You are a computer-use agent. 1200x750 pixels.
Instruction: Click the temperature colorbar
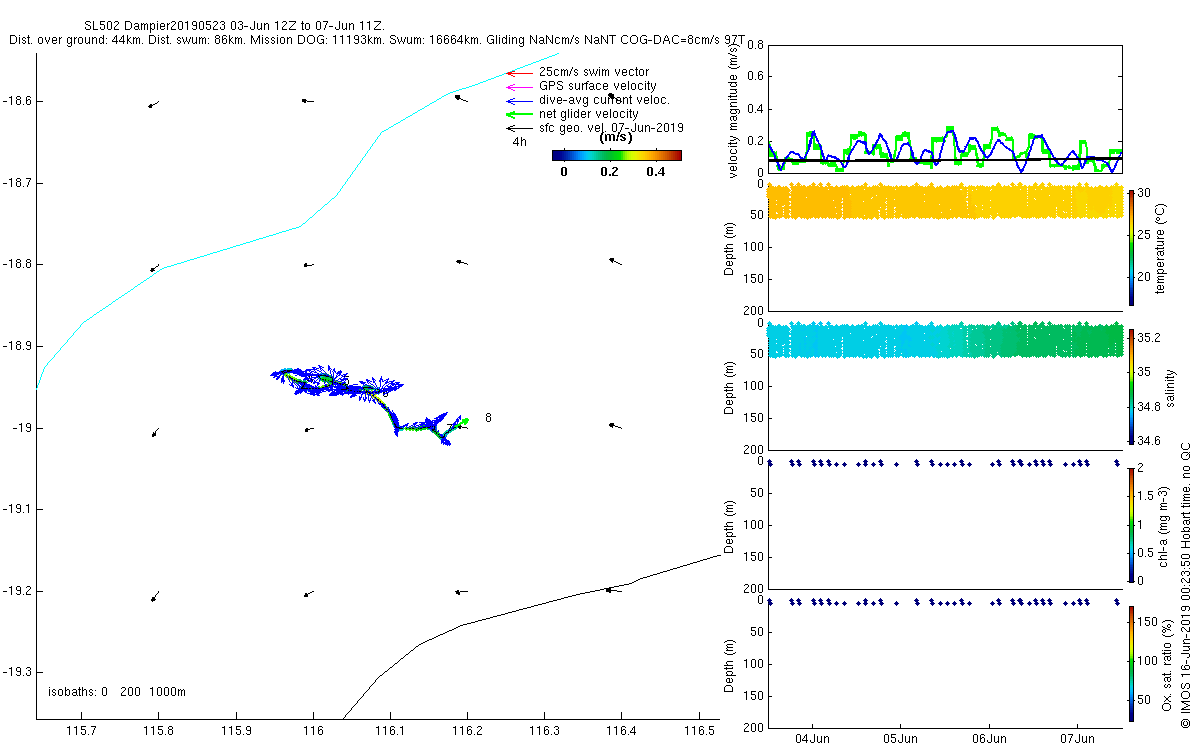point(1131,247)
